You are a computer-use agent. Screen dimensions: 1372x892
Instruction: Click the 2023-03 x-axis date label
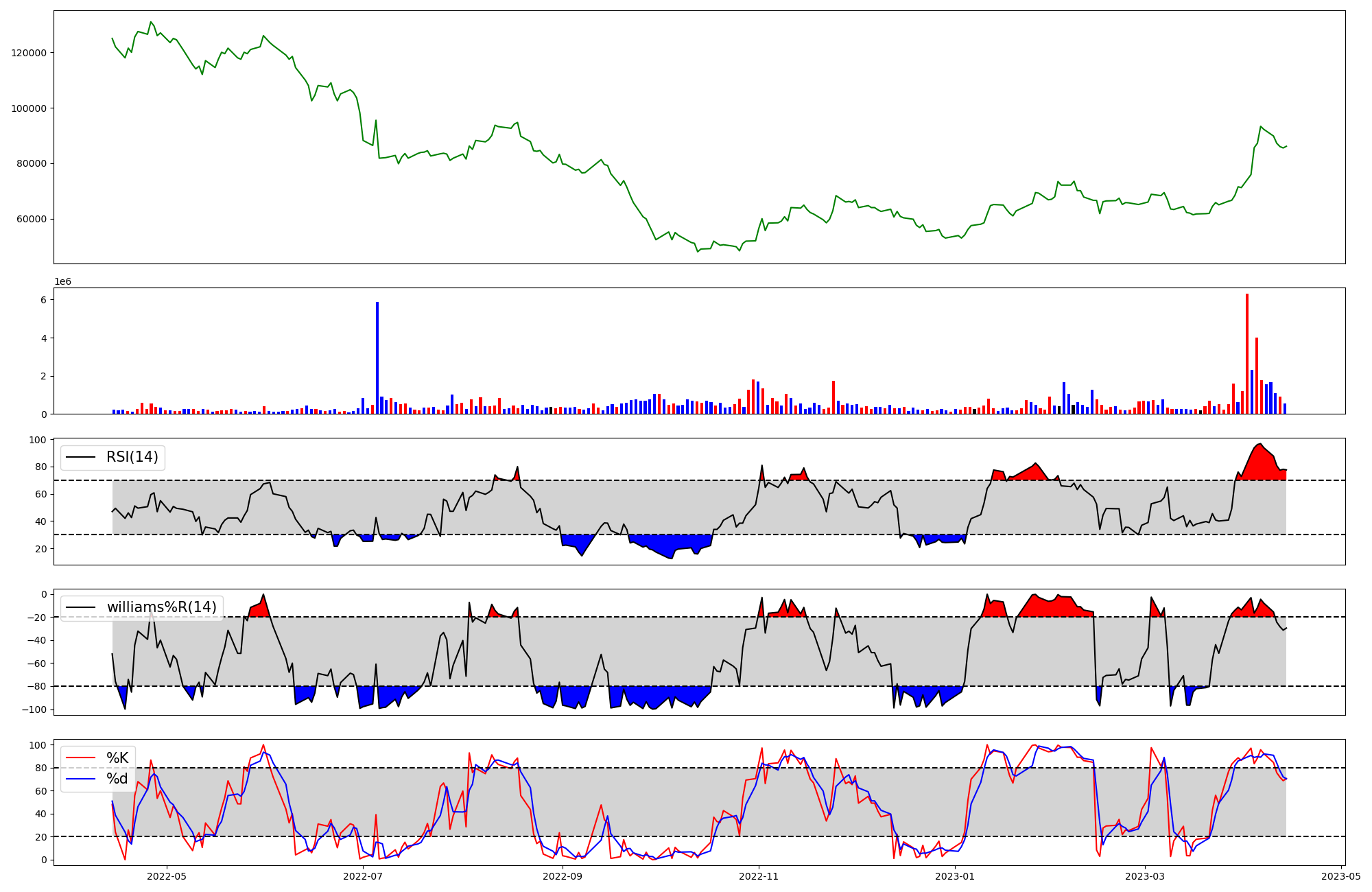pos(1145,876)
